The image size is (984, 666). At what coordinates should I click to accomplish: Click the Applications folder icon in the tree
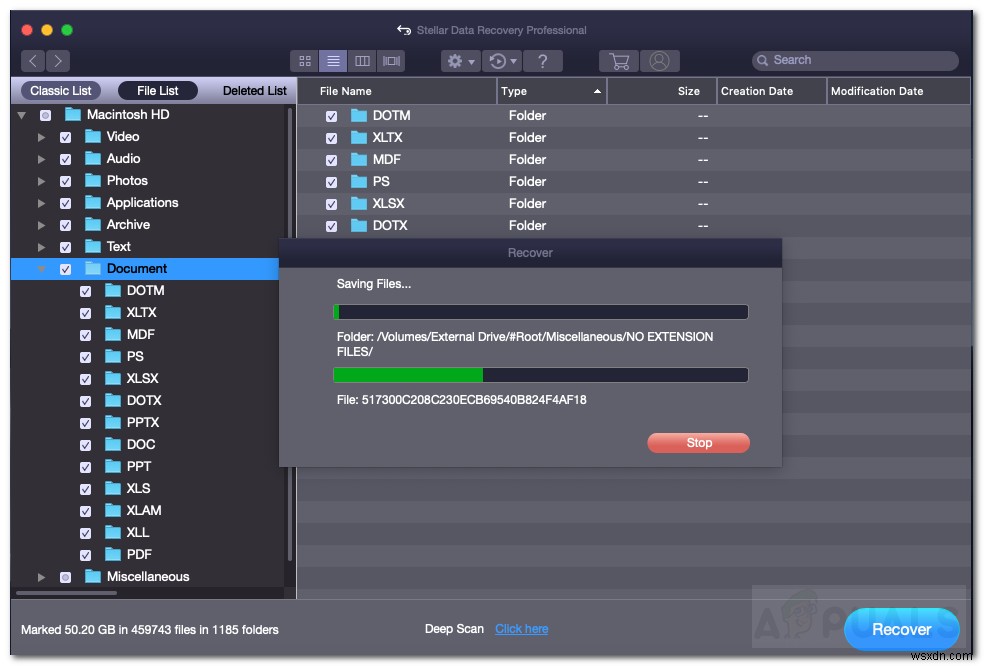point(93,202)
